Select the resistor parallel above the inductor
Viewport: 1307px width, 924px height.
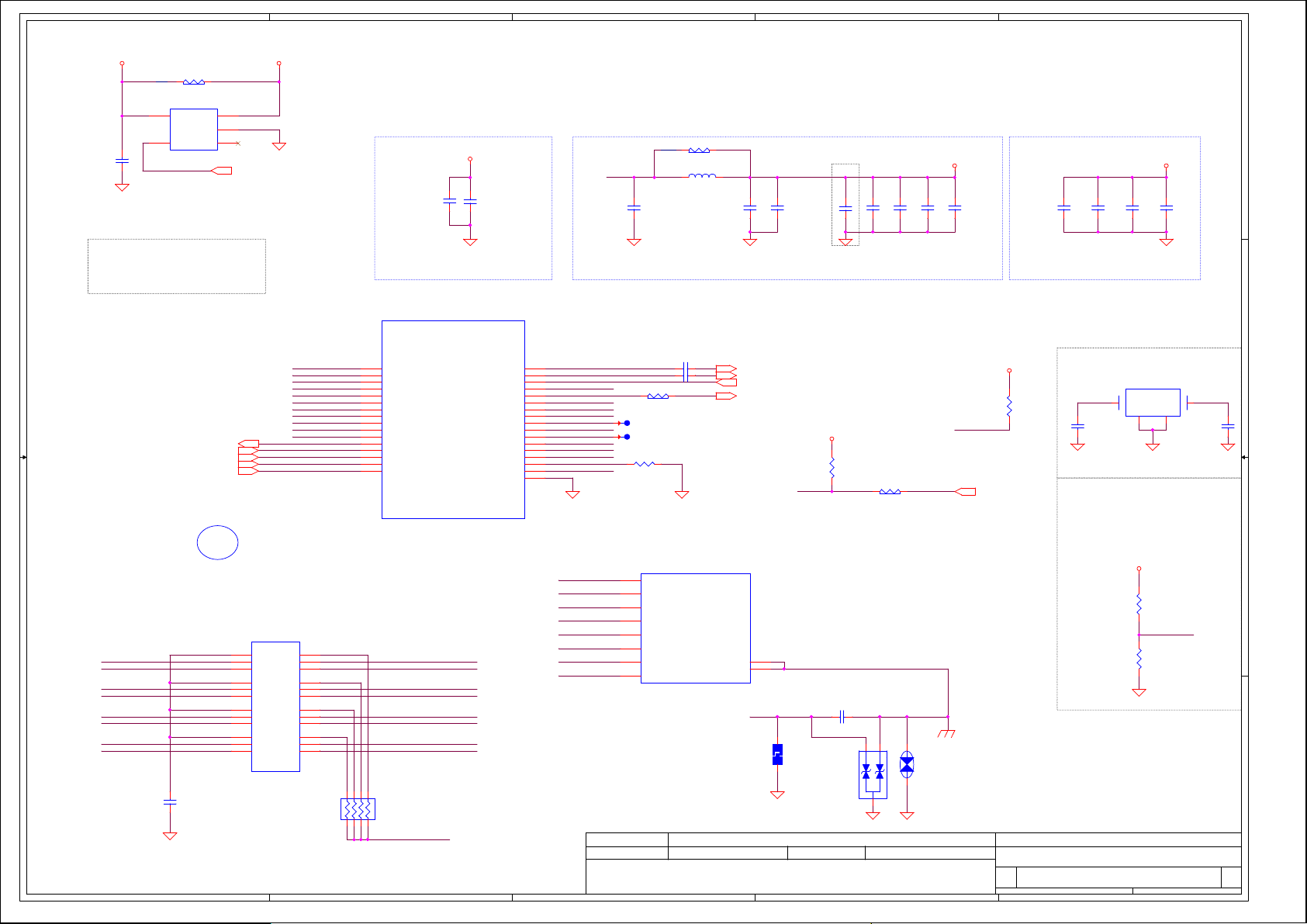699,150
